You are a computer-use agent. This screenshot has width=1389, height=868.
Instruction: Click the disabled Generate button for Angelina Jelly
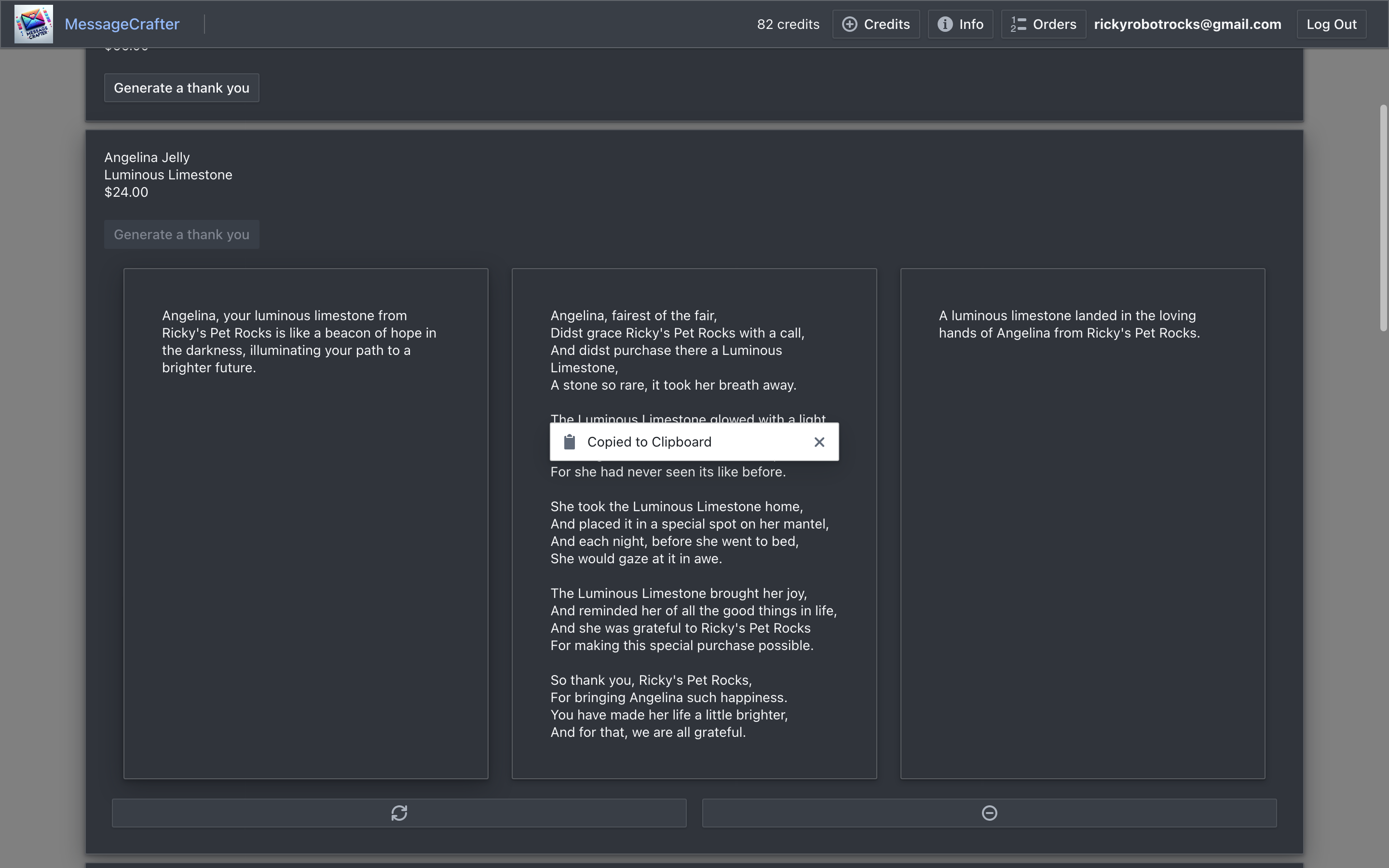tap(181, 234)
